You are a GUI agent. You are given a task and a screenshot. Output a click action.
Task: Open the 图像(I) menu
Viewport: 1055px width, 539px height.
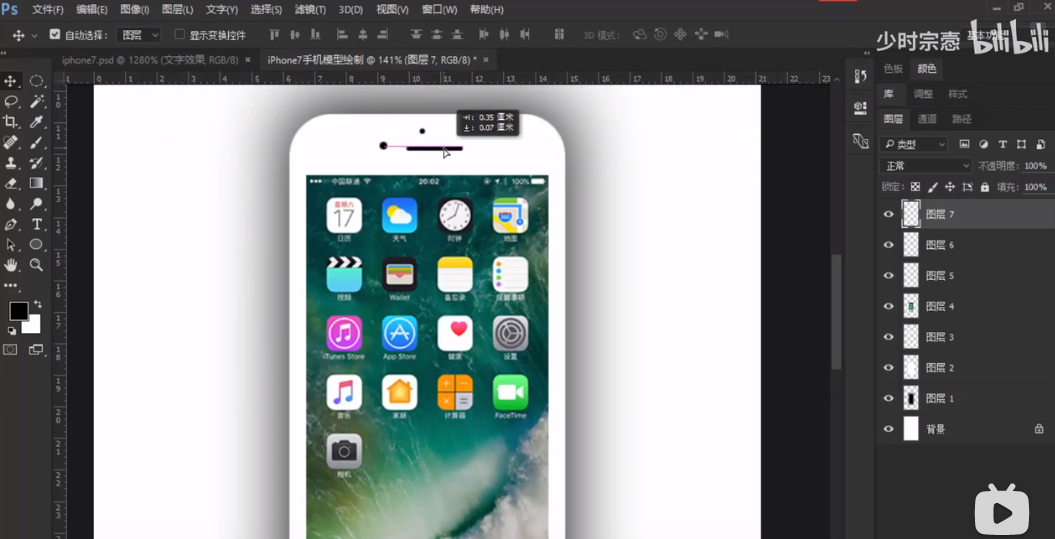[135, 10]
